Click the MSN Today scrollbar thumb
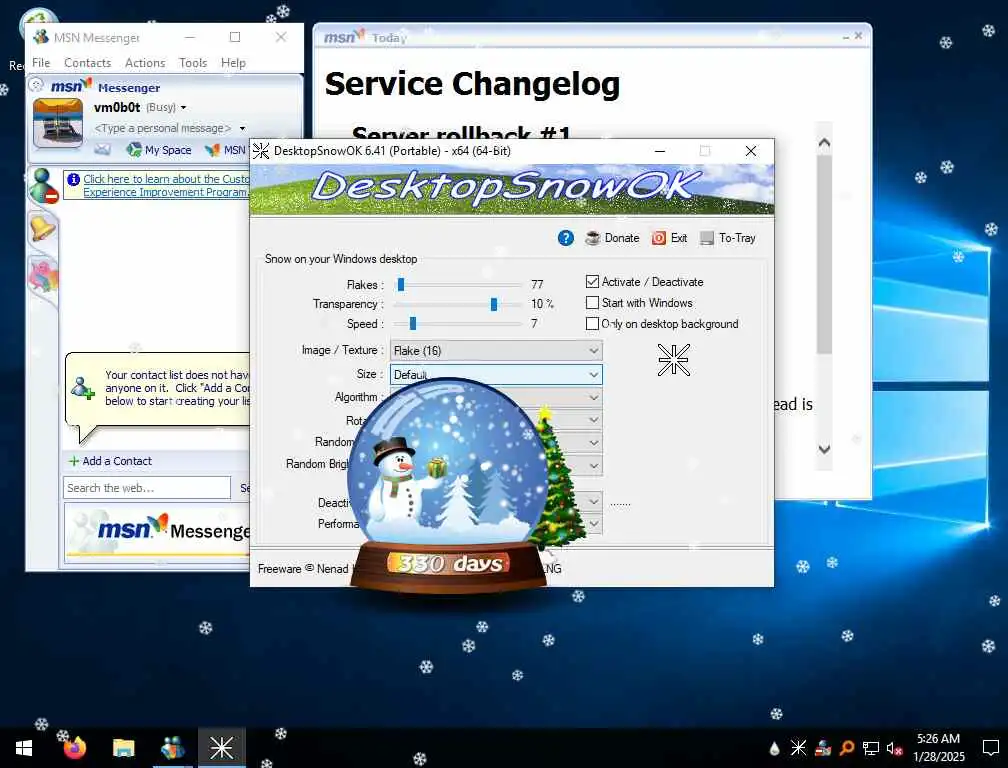The image size is (1008, 768). pos(824,254)
